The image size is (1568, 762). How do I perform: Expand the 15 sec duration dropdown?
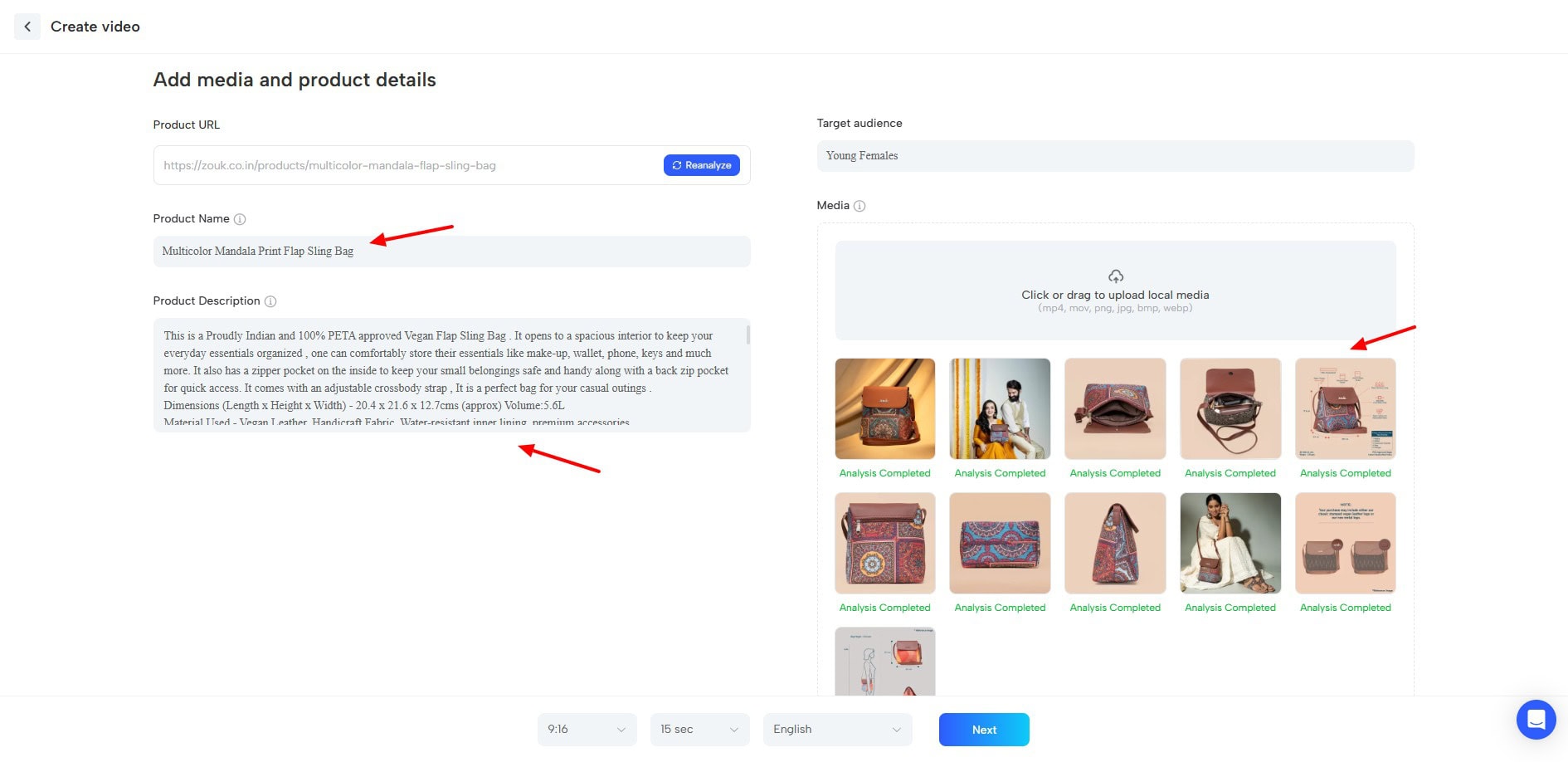[699, 730]
